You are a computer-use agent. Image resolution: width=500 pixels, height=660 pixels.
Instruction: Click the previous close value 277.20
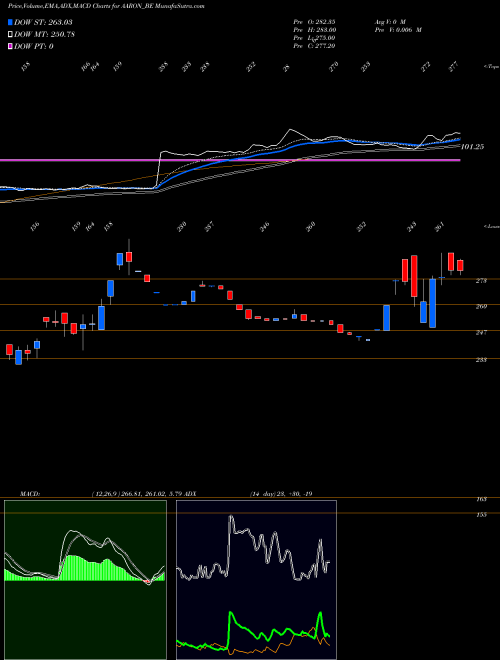(x=325, y=46)
